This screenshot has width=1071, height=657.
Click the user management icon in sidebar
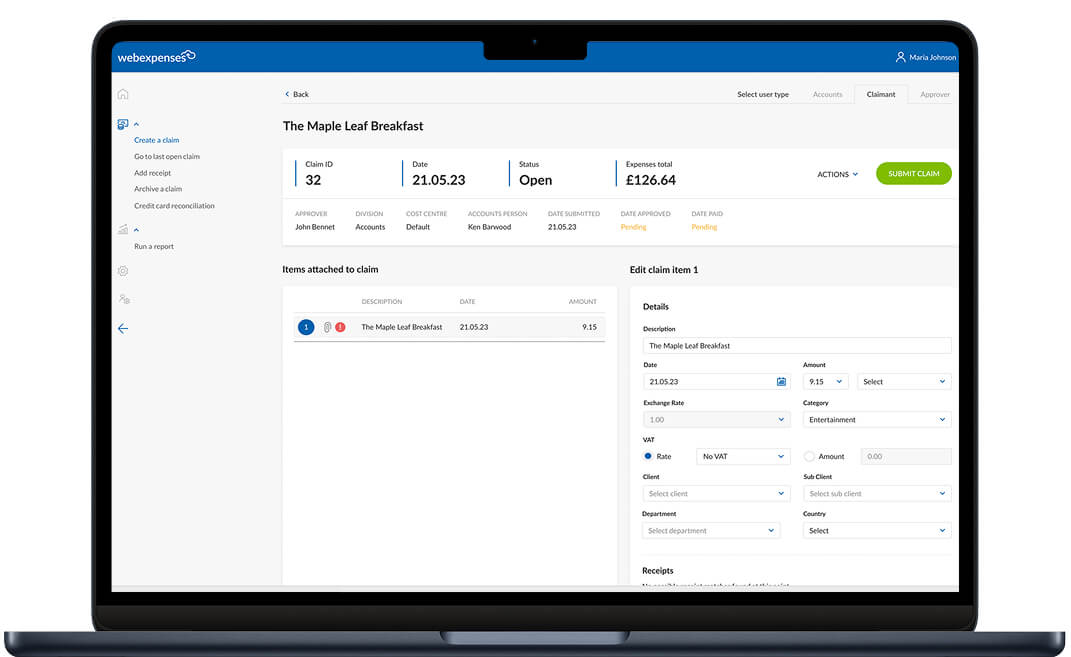tap(123, 299)
